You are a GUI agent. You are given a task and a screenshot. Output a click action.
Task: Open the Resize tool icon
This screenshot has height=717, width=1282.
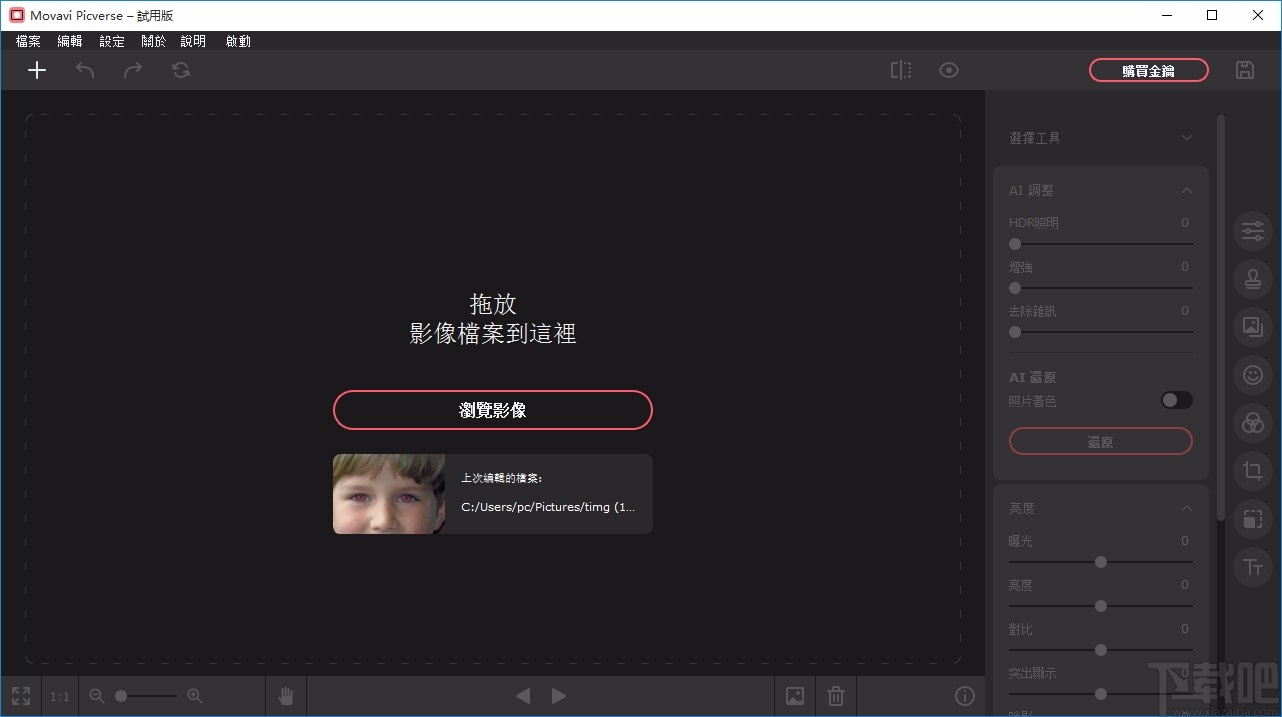coord(1253,519)
